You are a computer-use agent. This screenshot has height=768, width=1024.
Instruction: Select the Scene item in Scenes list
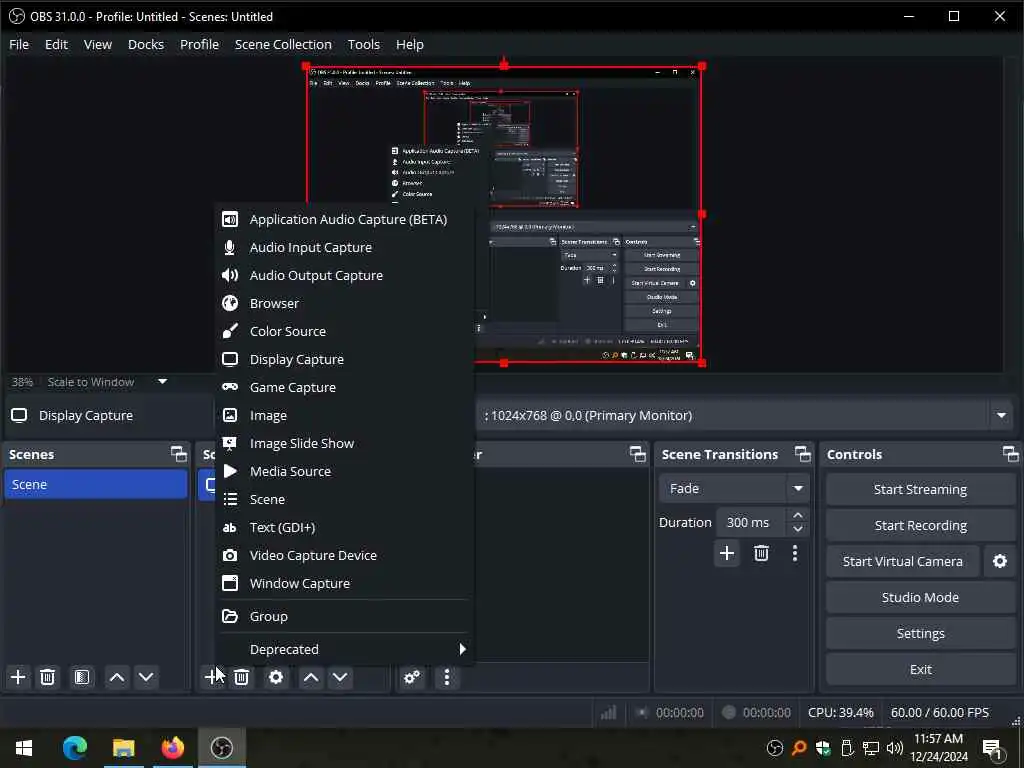coord(95,485)
